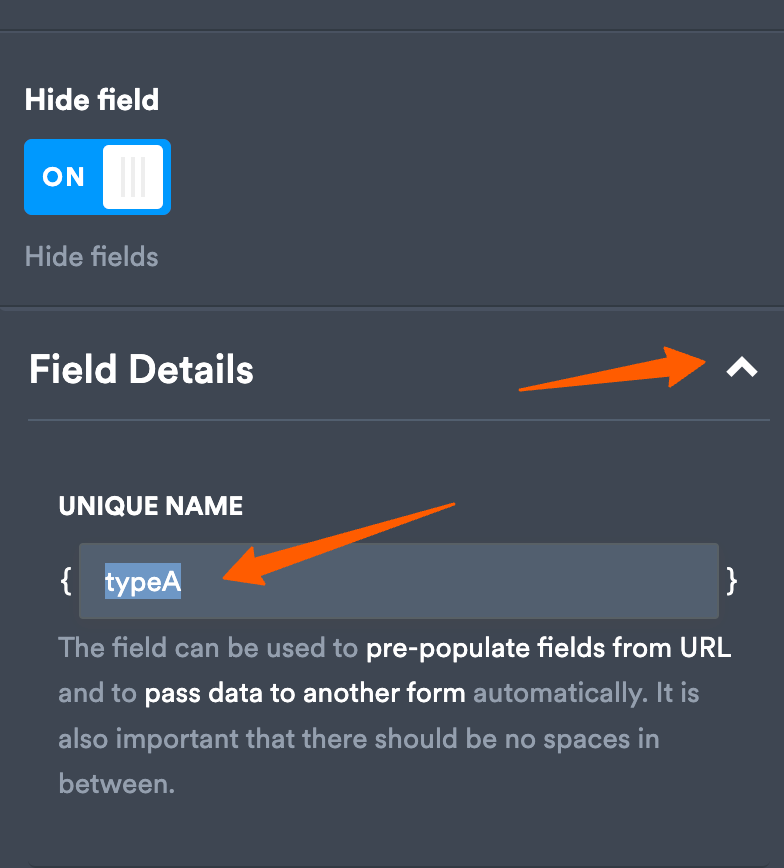This screenshot has height=868, width=784.
Task: Click the Field Details header
Action: tap(141, 370)
